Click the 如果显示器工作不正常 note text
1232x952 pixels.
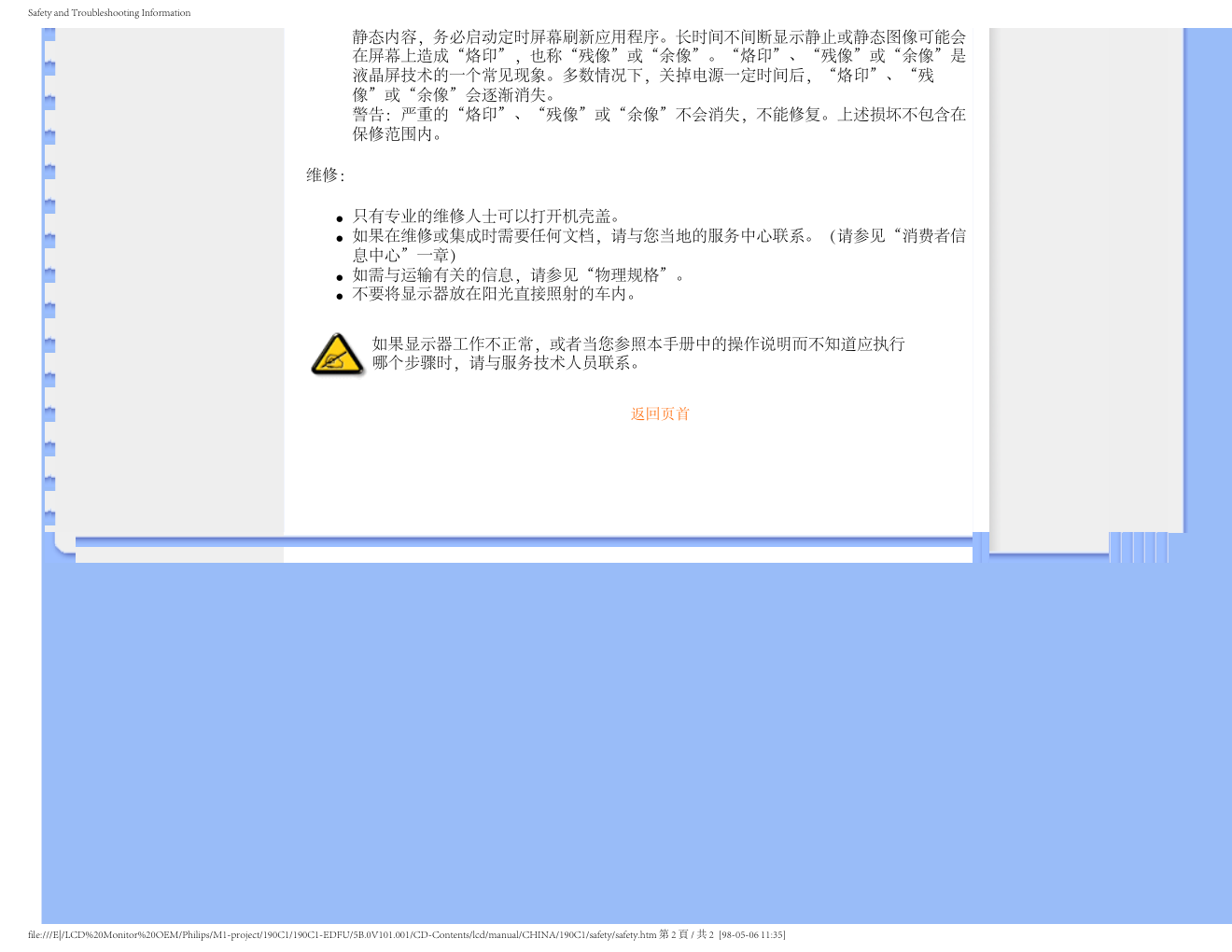637,354
